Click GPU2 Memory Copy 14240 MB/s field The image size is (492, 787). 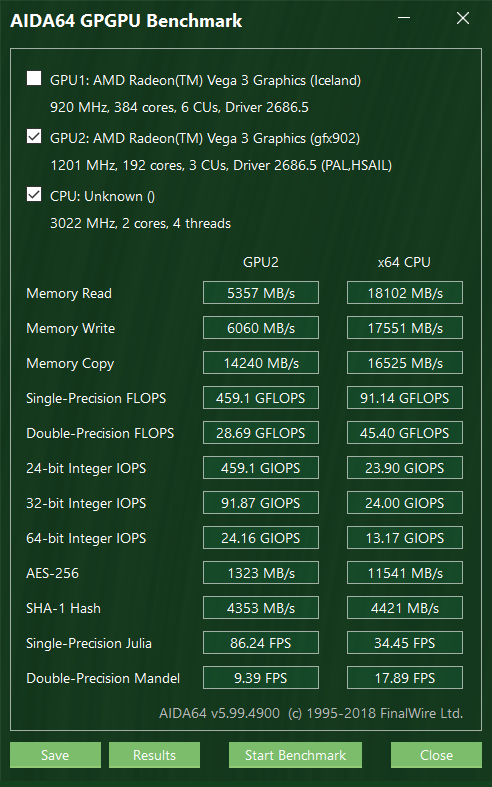pos(261,363)
